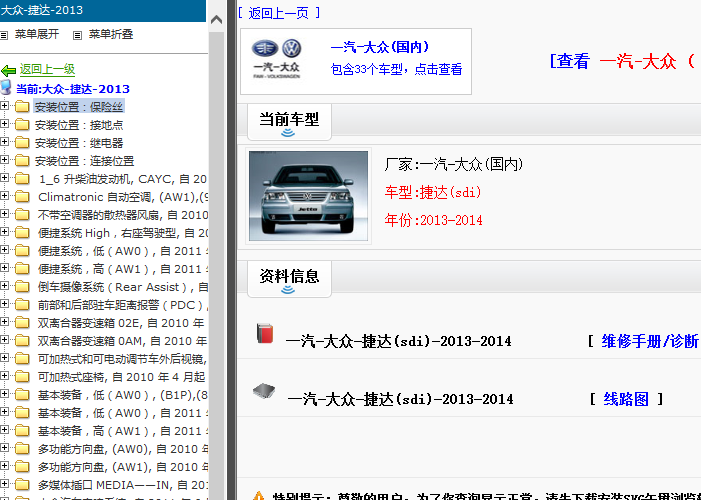Expand the 安装位置：连接位置 node

(x=4, y=160)
